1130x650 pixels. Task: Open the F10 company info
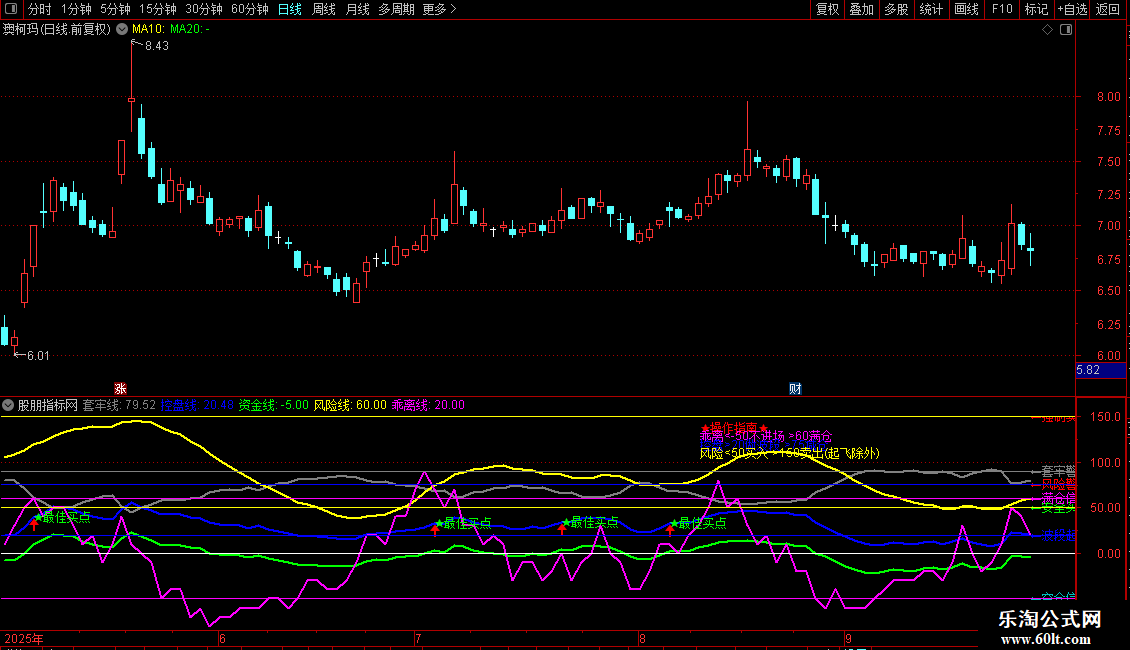[x=1001, y=9]
